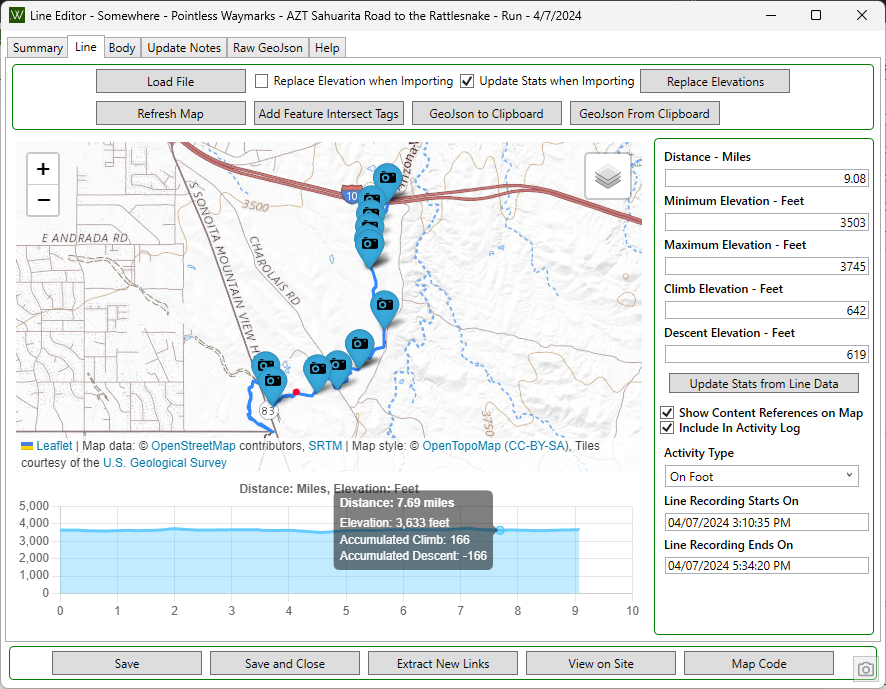The width and height of the screenshot is (886, 689).
Task: Go to the Update Notes tab
Action: (184, 48)
